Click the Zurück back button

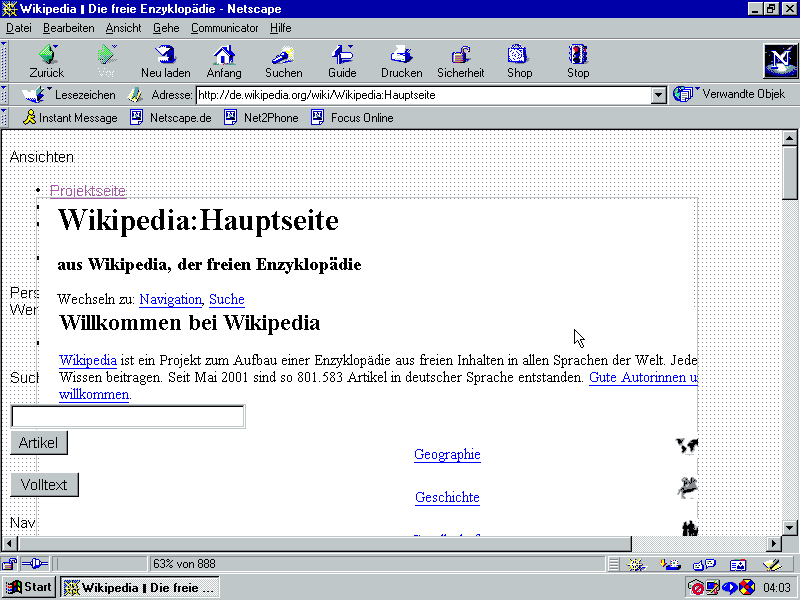click(x=46, y=61)
